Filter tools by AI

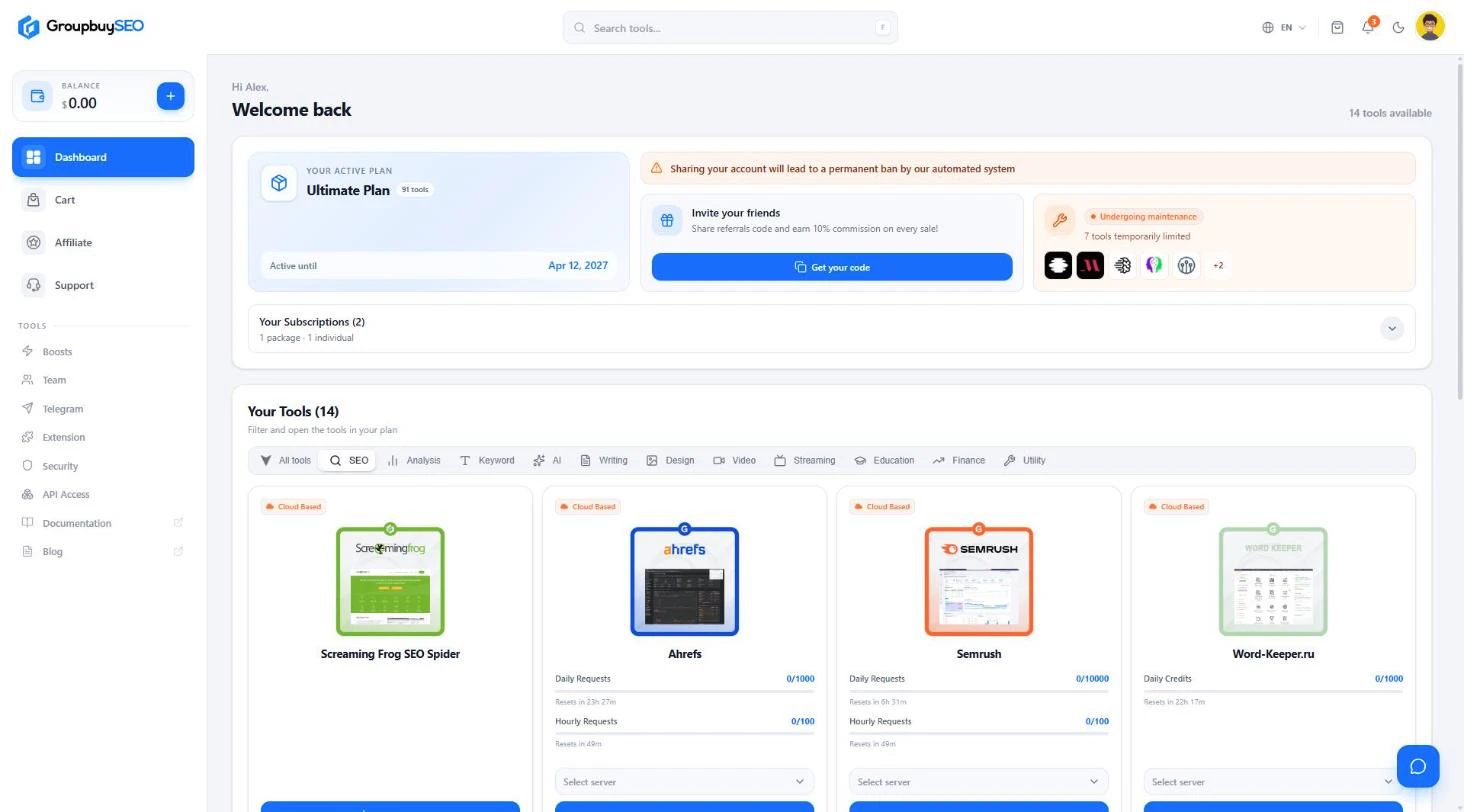tap(547, 460)
